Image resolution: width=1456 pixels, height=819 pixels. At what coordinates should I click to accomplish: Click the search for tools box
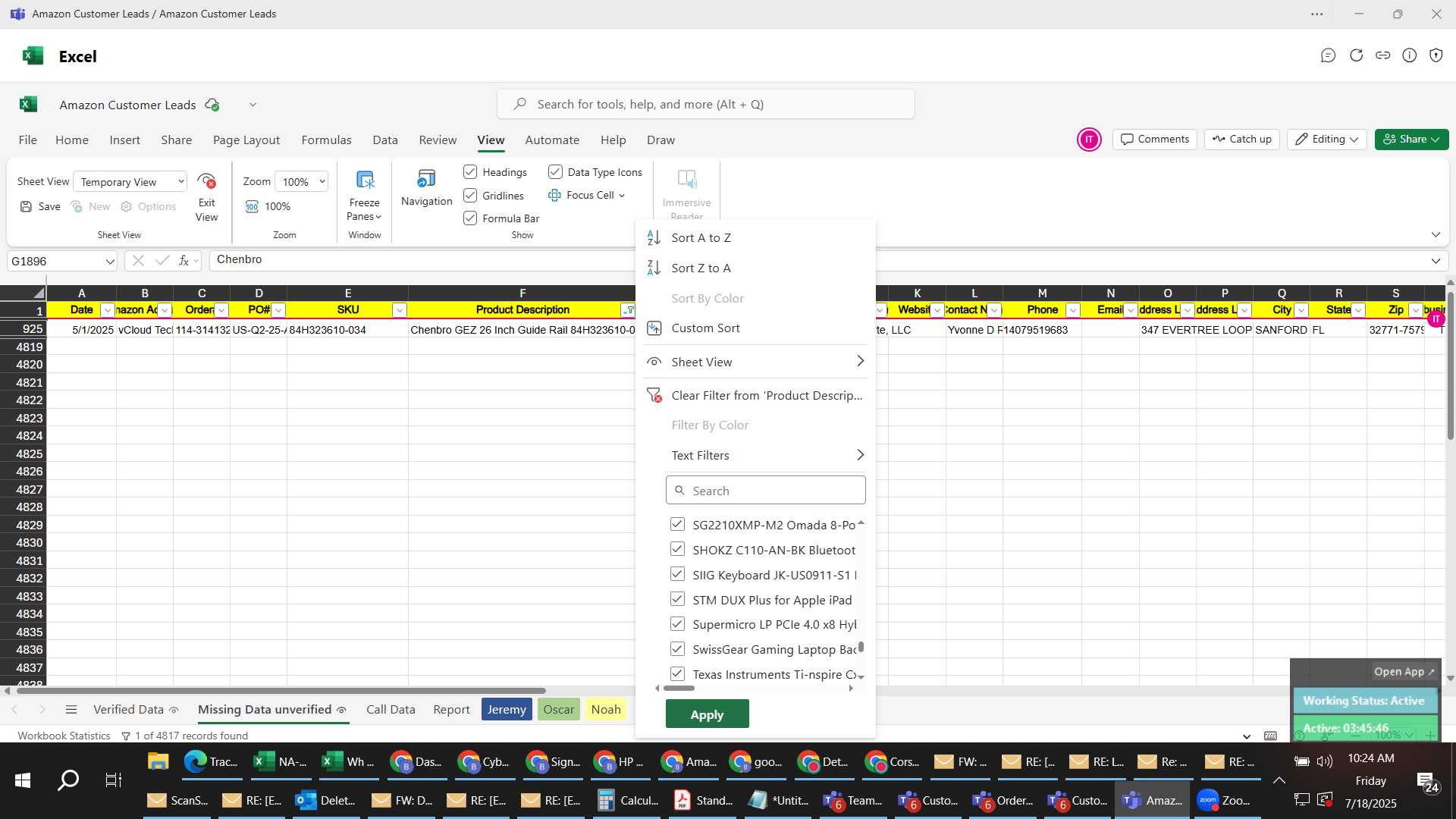pos(705,104)
